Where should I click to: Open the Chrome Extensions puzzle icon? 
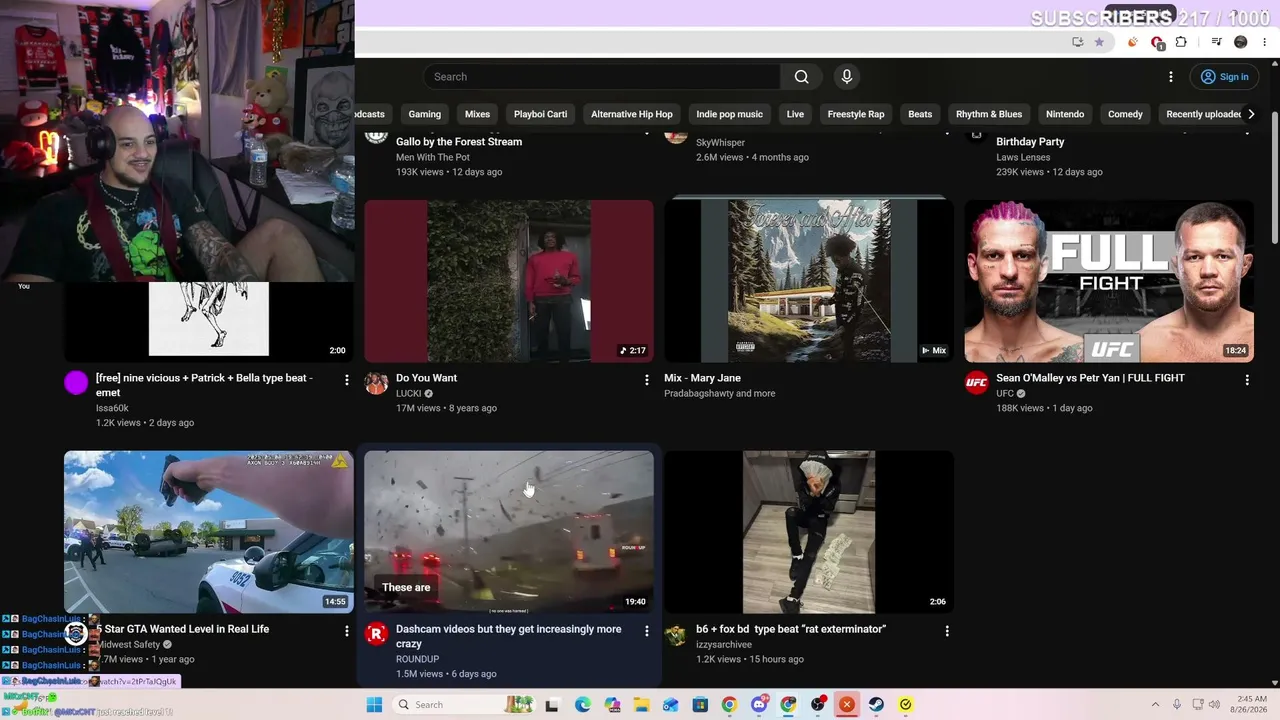[x=1181, y=42]
